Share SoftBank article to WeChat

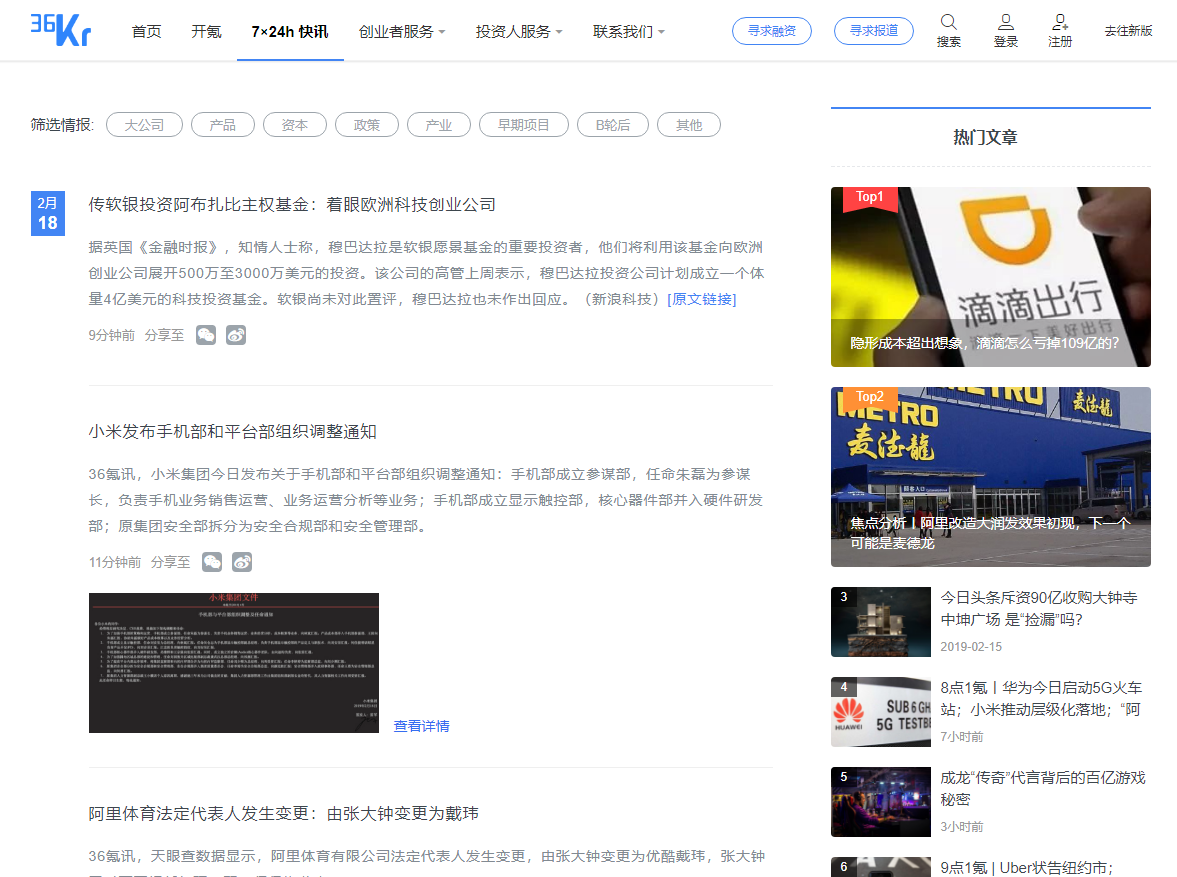[206, 335]
